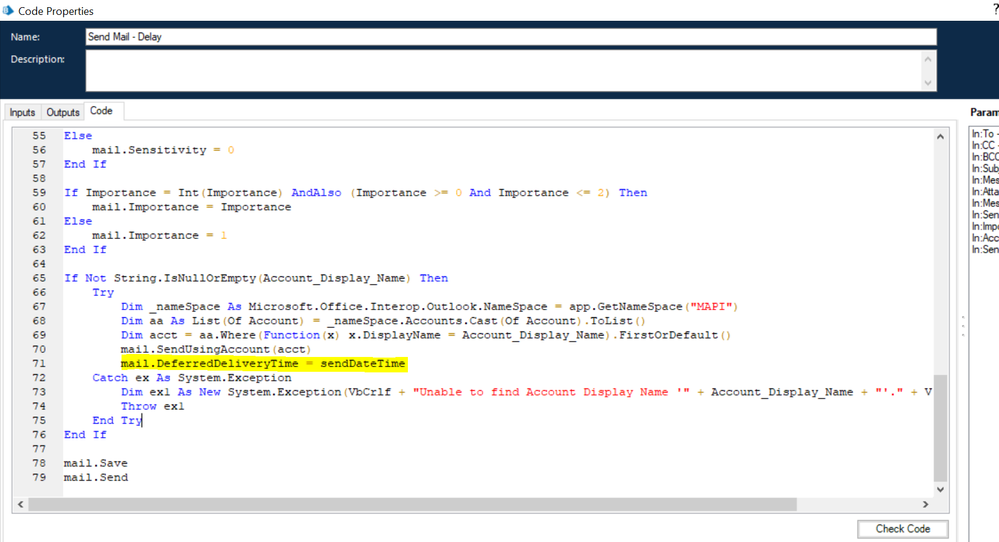Click 'mail.SendUsingAccount(acct)' on line 70
This screenshot has height=542, width=999.
216,349
